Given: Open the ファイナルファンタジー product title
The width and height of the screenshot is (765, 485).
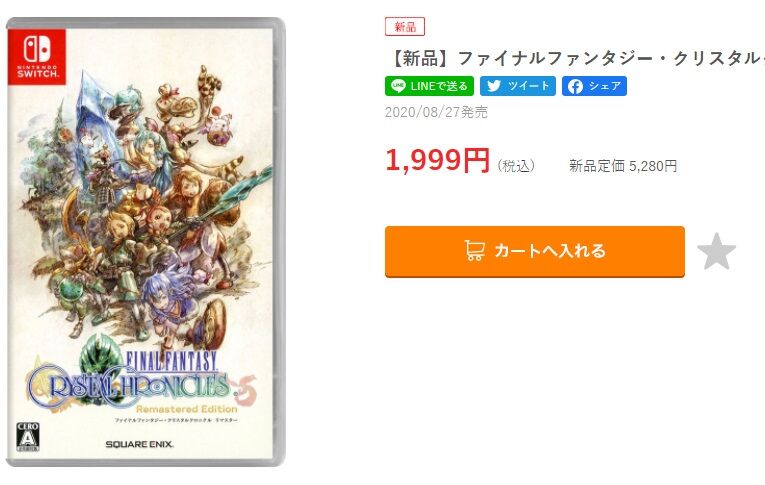Looking at the screenshot, I should 576,59.
